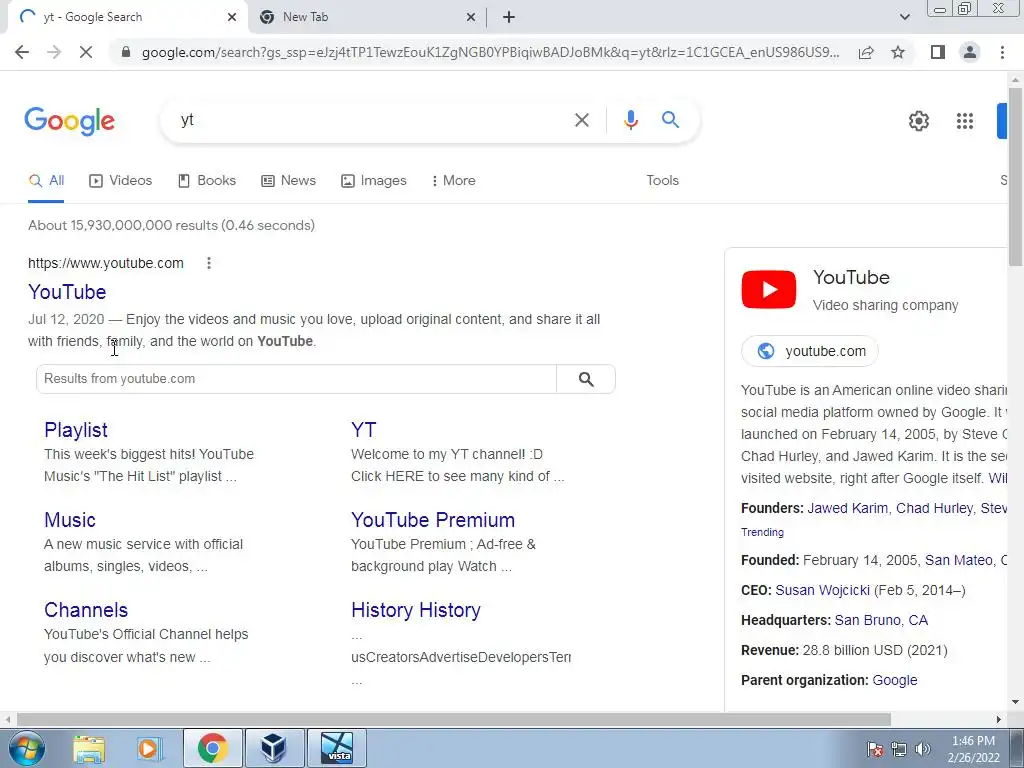Open the History History sitelink
The height and width of the screenshot is (768, 1024).
click(x=416, y=611)
